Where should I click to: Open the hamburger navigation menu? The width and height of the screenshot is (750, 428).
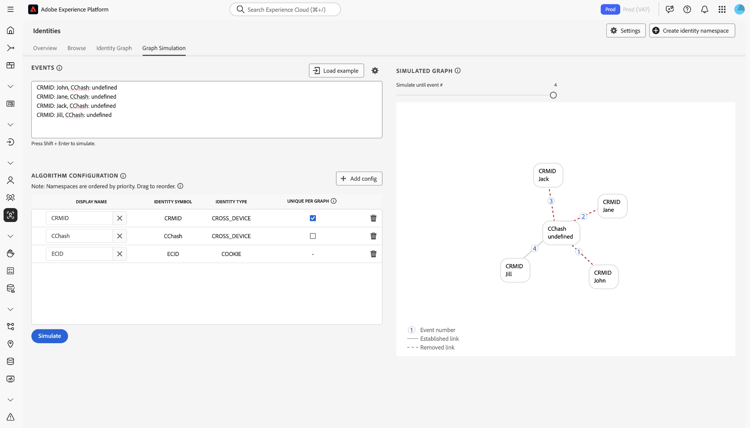(x=11, y=9)
